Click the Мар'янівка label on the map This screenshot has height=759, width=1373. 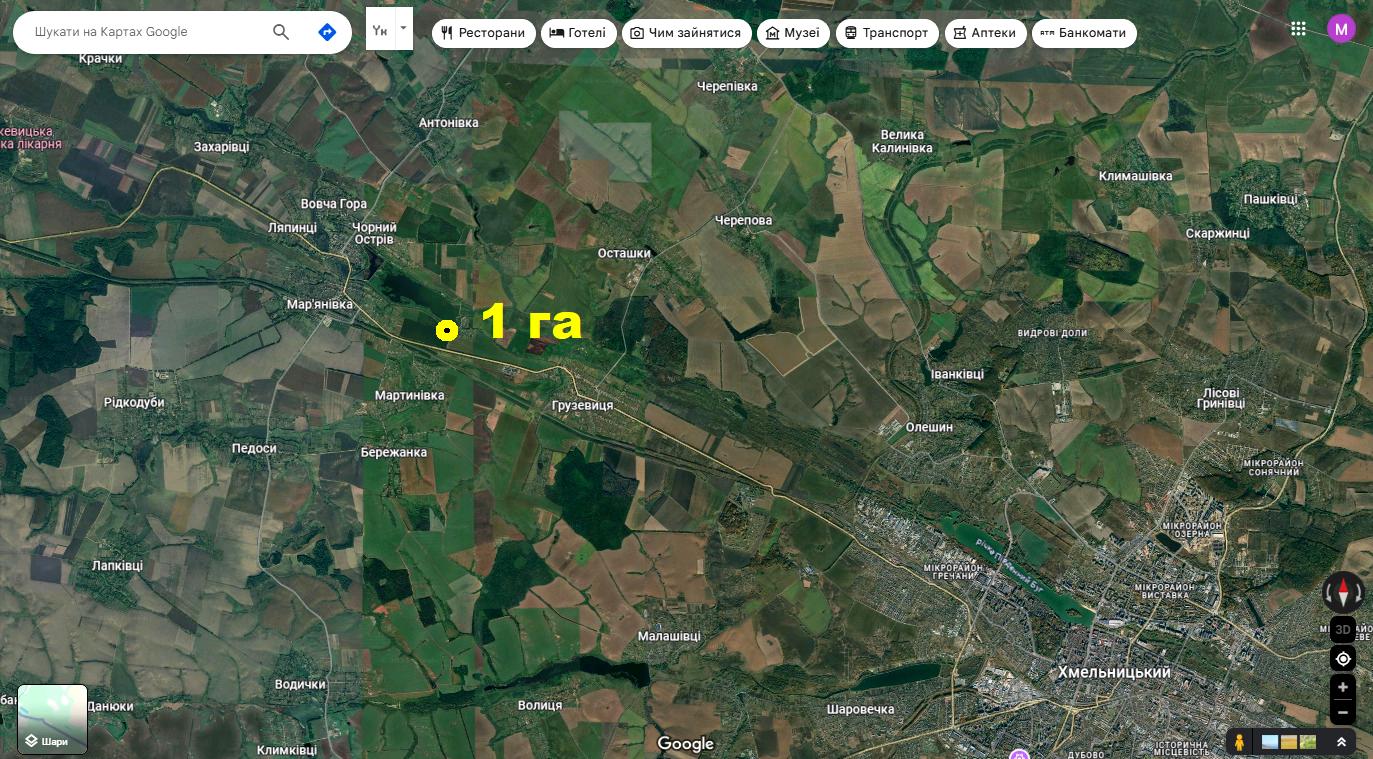click(x=320, y=304)
